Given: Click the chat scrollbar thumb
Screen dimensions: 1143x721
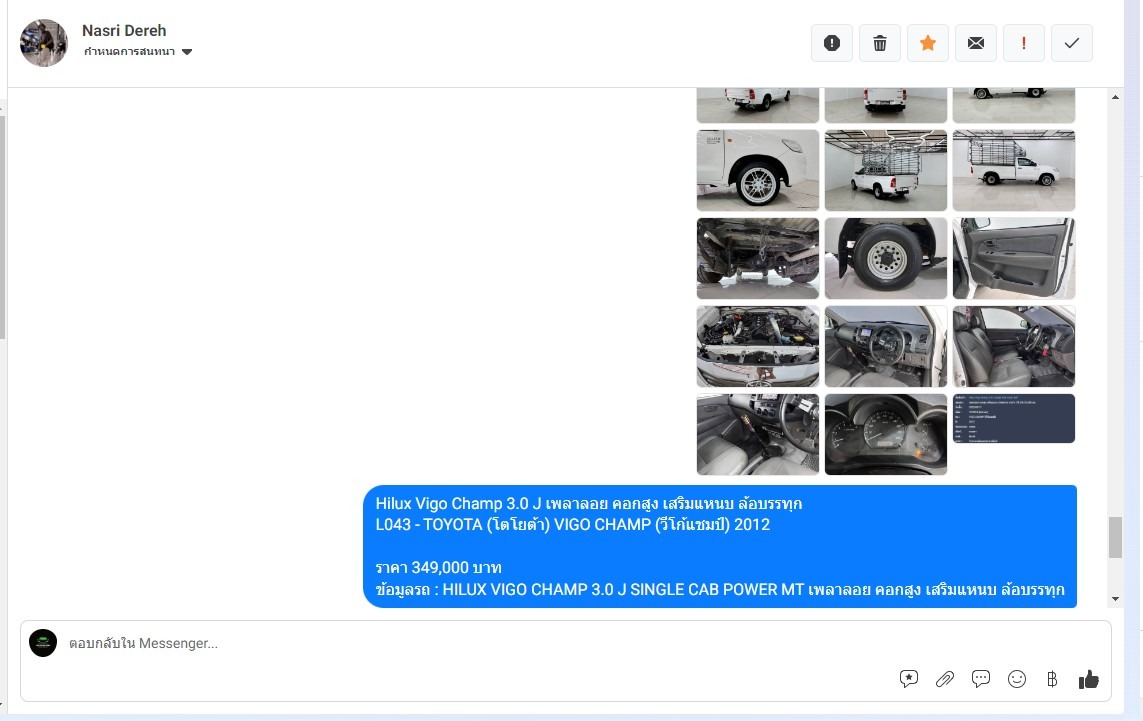Looking at the screenshot, I should point(1115,537).
